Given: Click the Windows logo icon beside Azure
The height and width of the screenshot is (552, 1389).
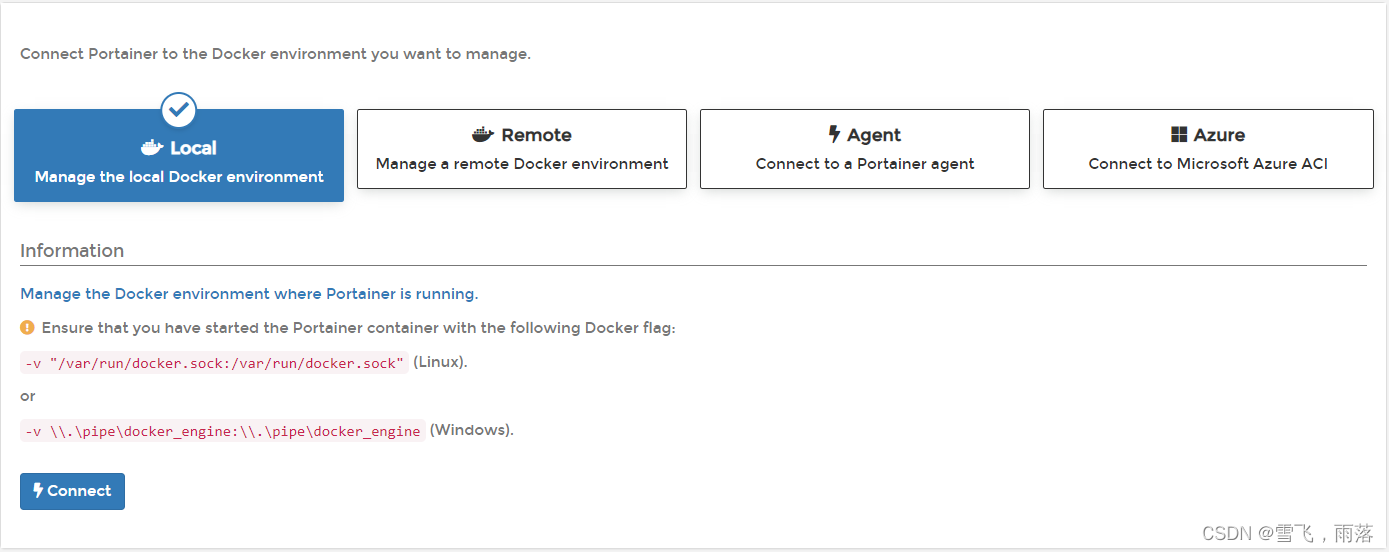Looking at the screenshot, I should coord(1179,135).
